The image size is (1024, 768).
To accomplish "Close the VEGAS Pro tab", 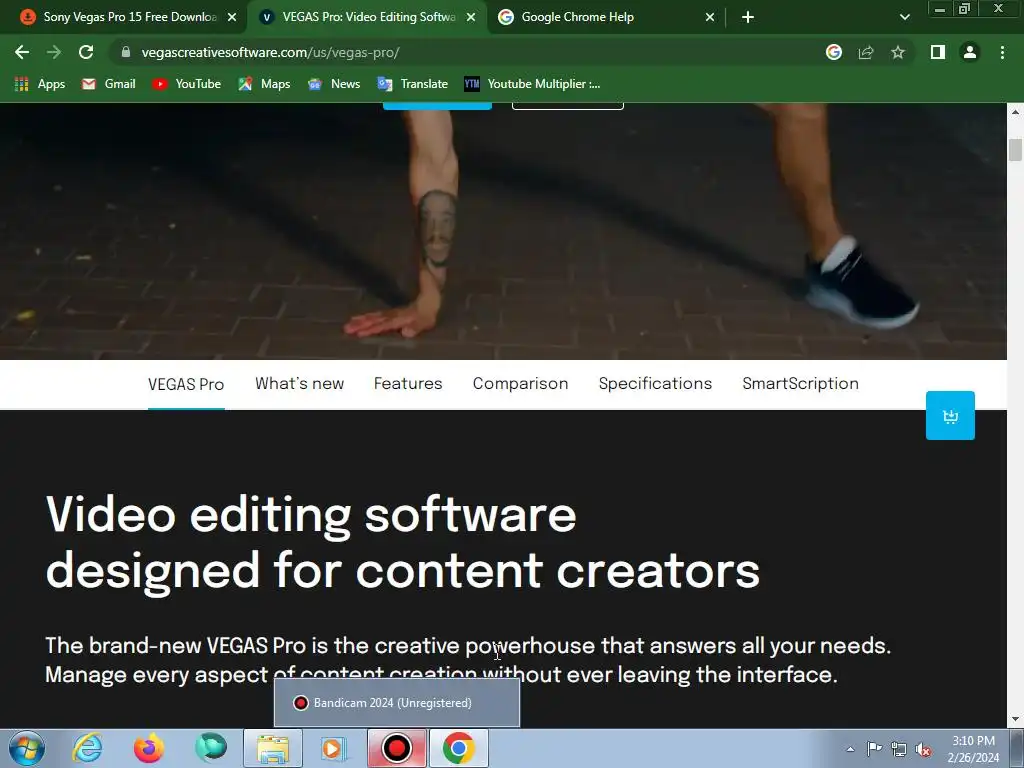I will coord(471,17).
